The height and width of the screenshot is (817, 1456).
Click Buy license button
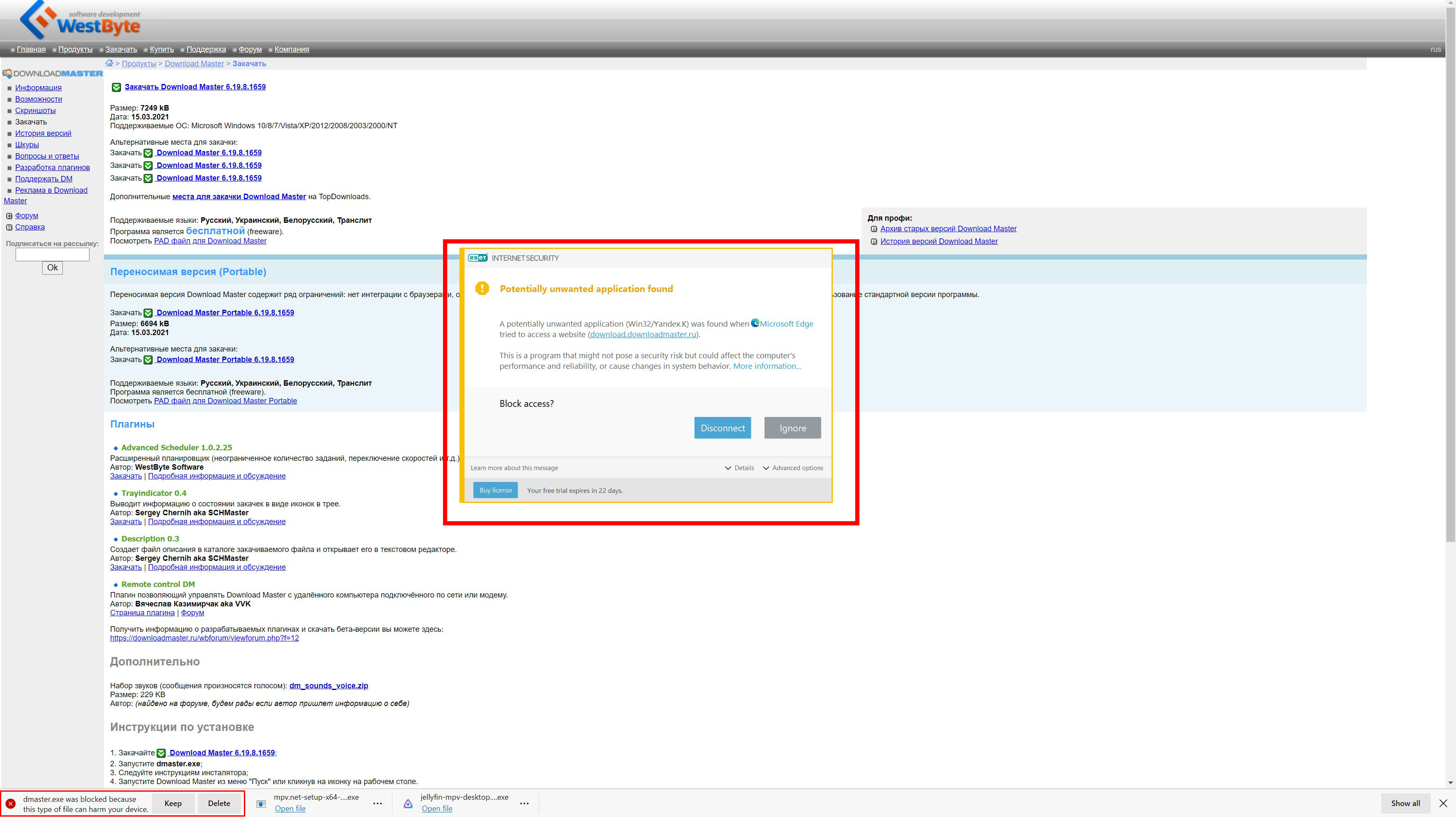coord(495,490)
